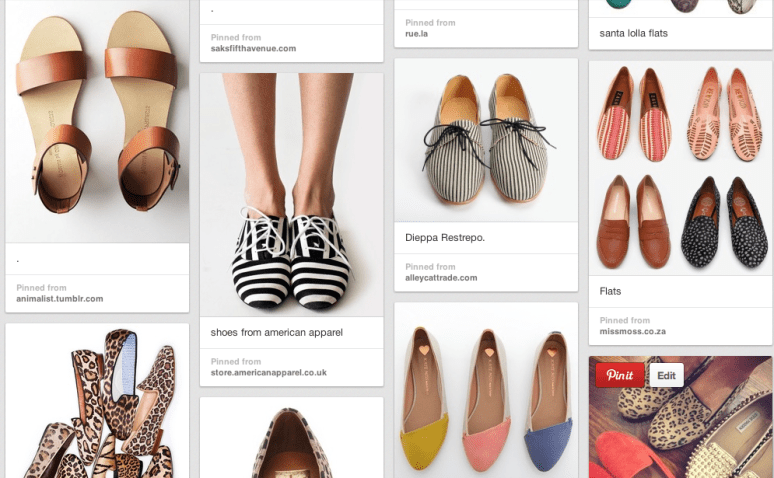Image resolution: width=774 pixels, height=478 pixels.
Task: Click the 'Dieppa Restrepo.' caption
Action: [445, 238]
